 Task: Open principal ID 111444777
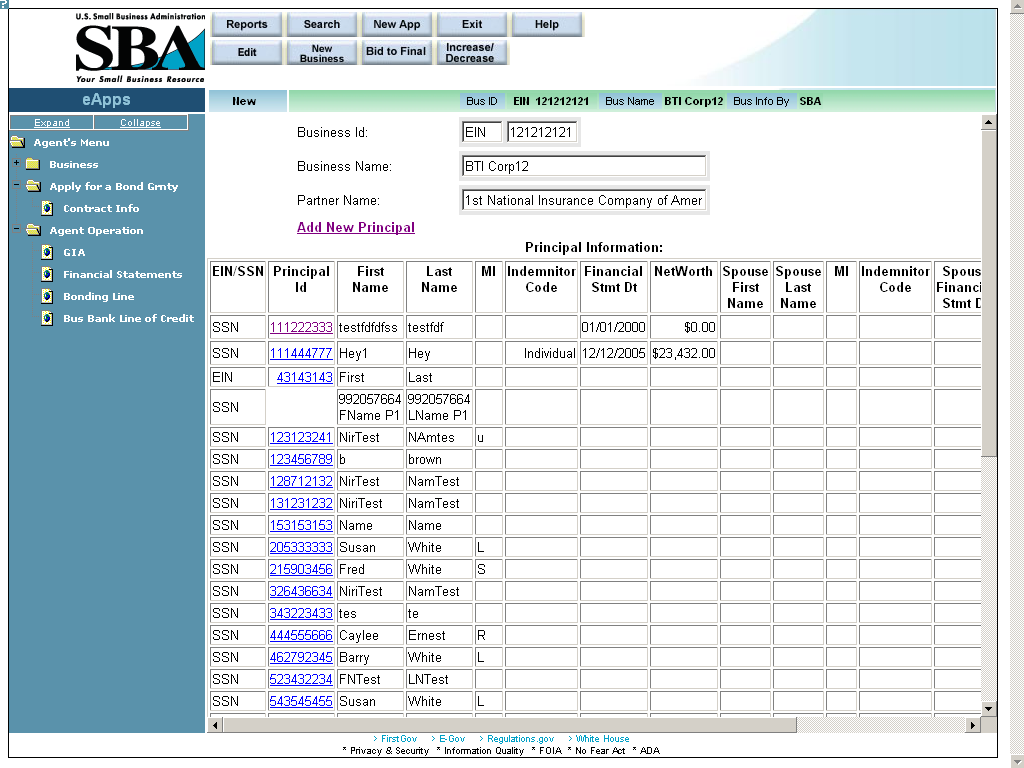(x=301, y=354)
